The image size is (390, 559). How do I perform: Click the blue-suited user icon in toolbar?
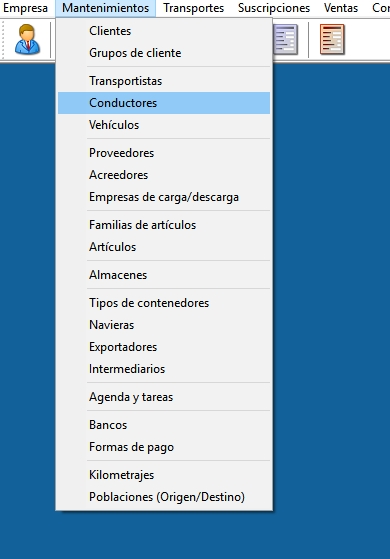point(27,39)
